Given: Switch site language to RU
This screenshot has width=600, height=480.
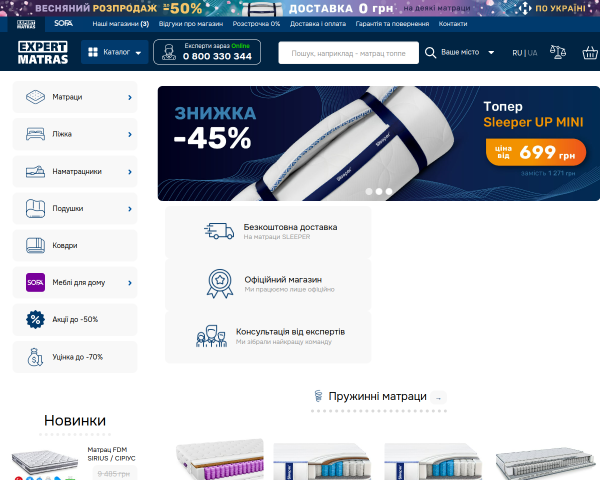Looking at the screenshot, I should click(x=517, y=53).
